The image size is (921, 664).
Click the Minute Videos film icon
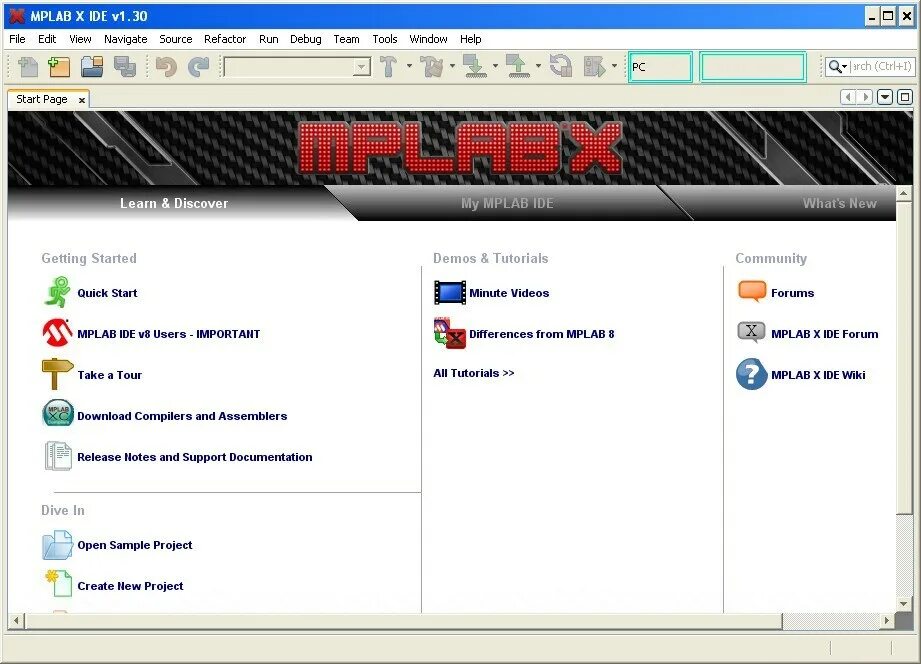(x=450, y=293)
